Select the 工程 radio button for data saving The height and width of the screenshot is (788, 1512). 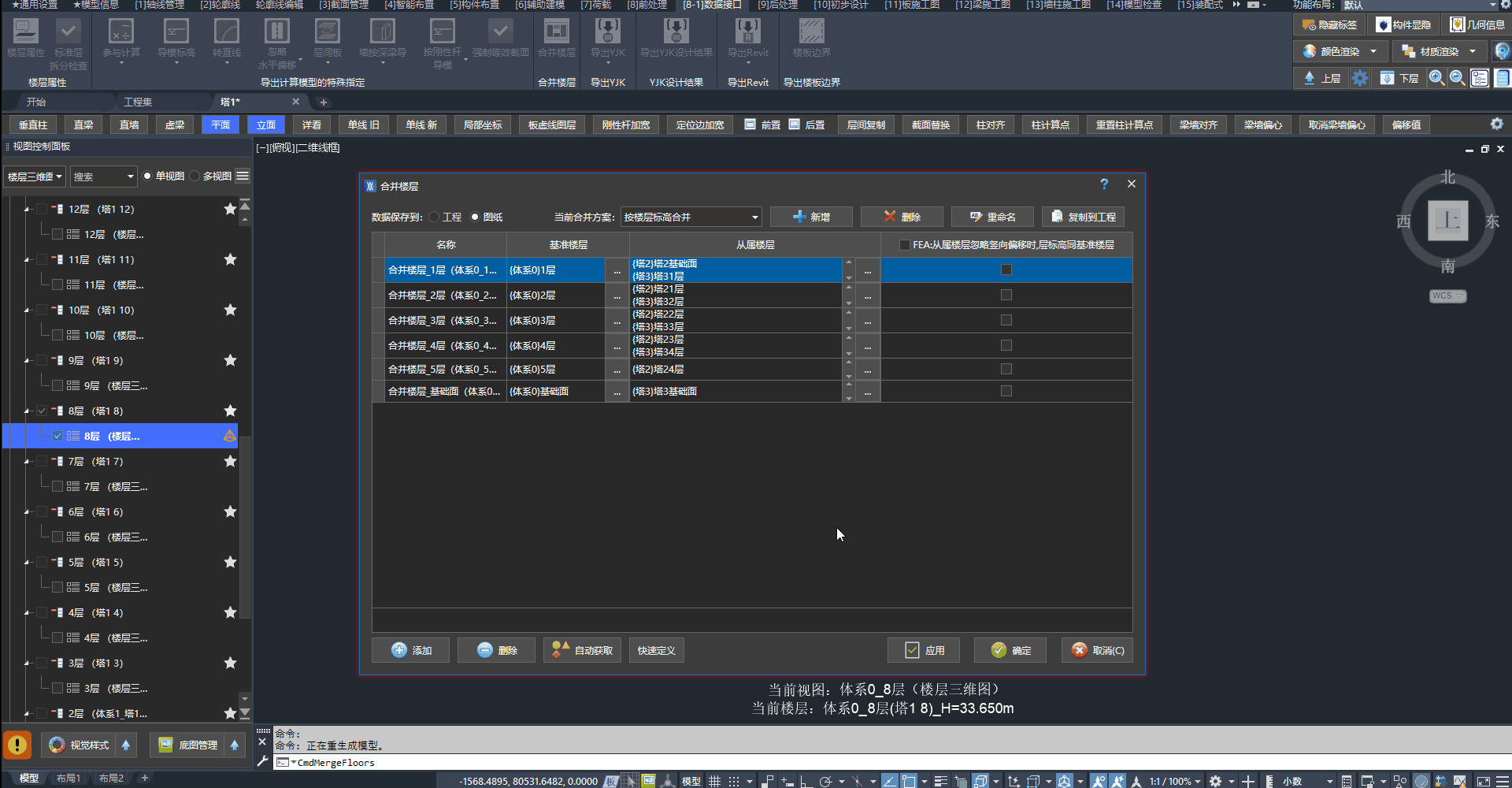pyautogui.click(x=435, y=217)
